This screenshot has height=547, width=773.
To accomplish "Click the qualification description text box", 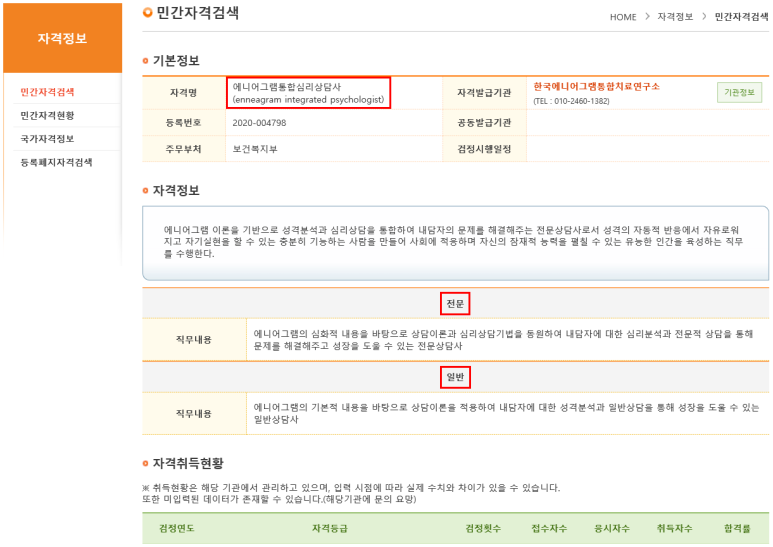I will [x=456, y=243].
